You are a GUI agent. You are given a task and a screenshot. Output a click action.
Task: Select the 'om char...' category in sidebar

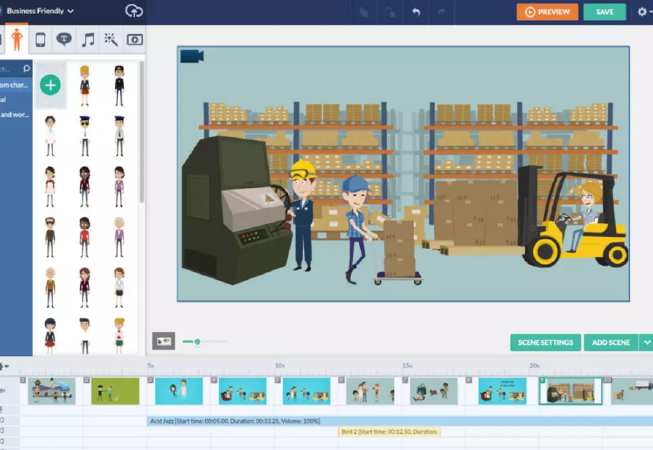click(15, 85)
